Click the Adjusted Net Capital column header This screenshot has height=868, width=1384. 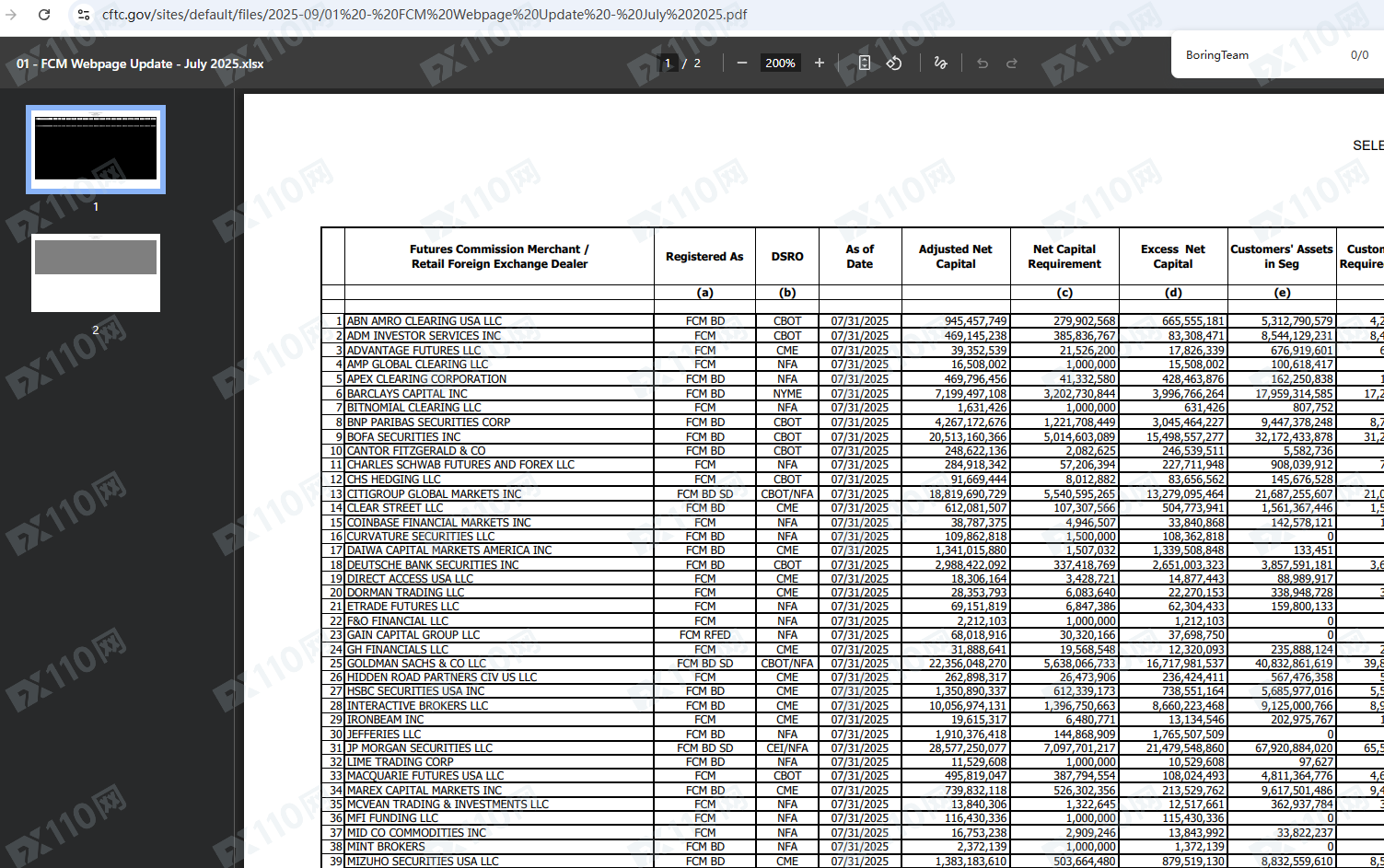[x=955, y=256]
